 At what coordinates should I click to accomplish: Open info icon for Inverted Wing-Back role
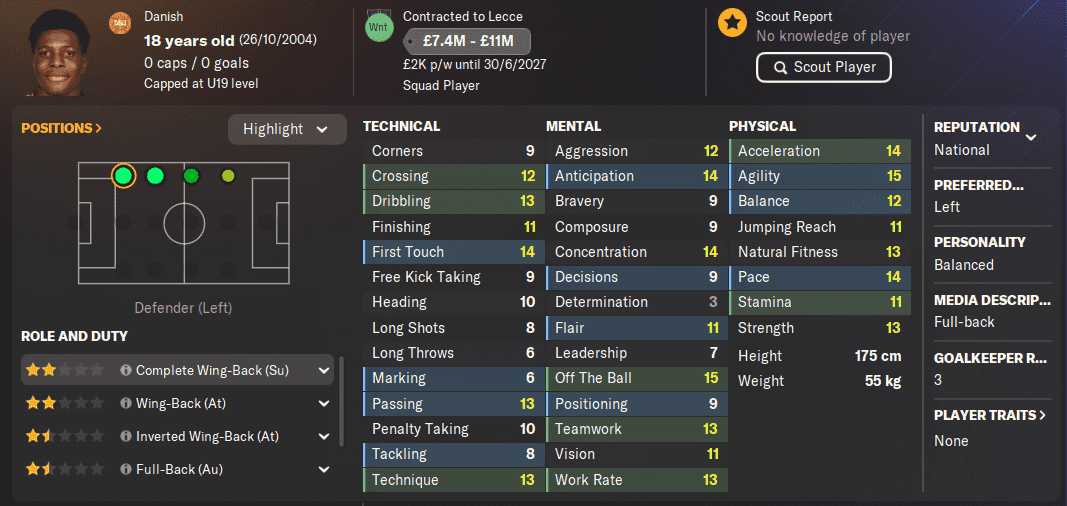click(125, 436)
